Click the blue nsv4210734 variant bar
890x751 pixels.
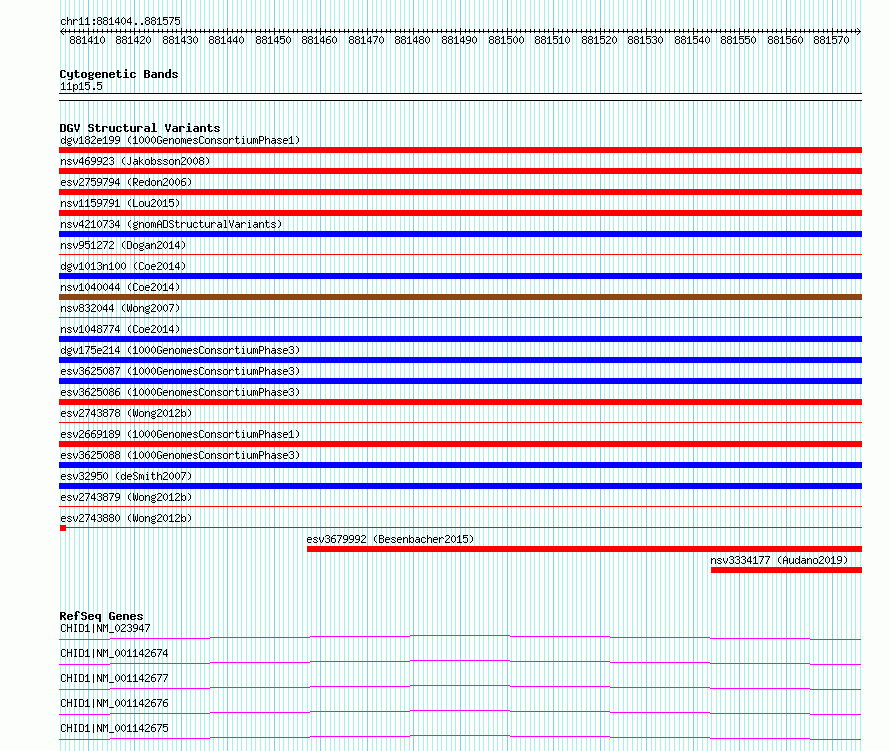460,234
